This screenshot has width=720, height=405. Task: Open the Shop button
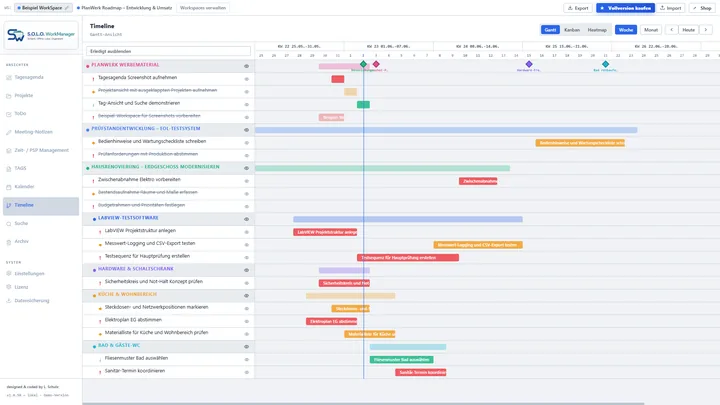[702, 8]
